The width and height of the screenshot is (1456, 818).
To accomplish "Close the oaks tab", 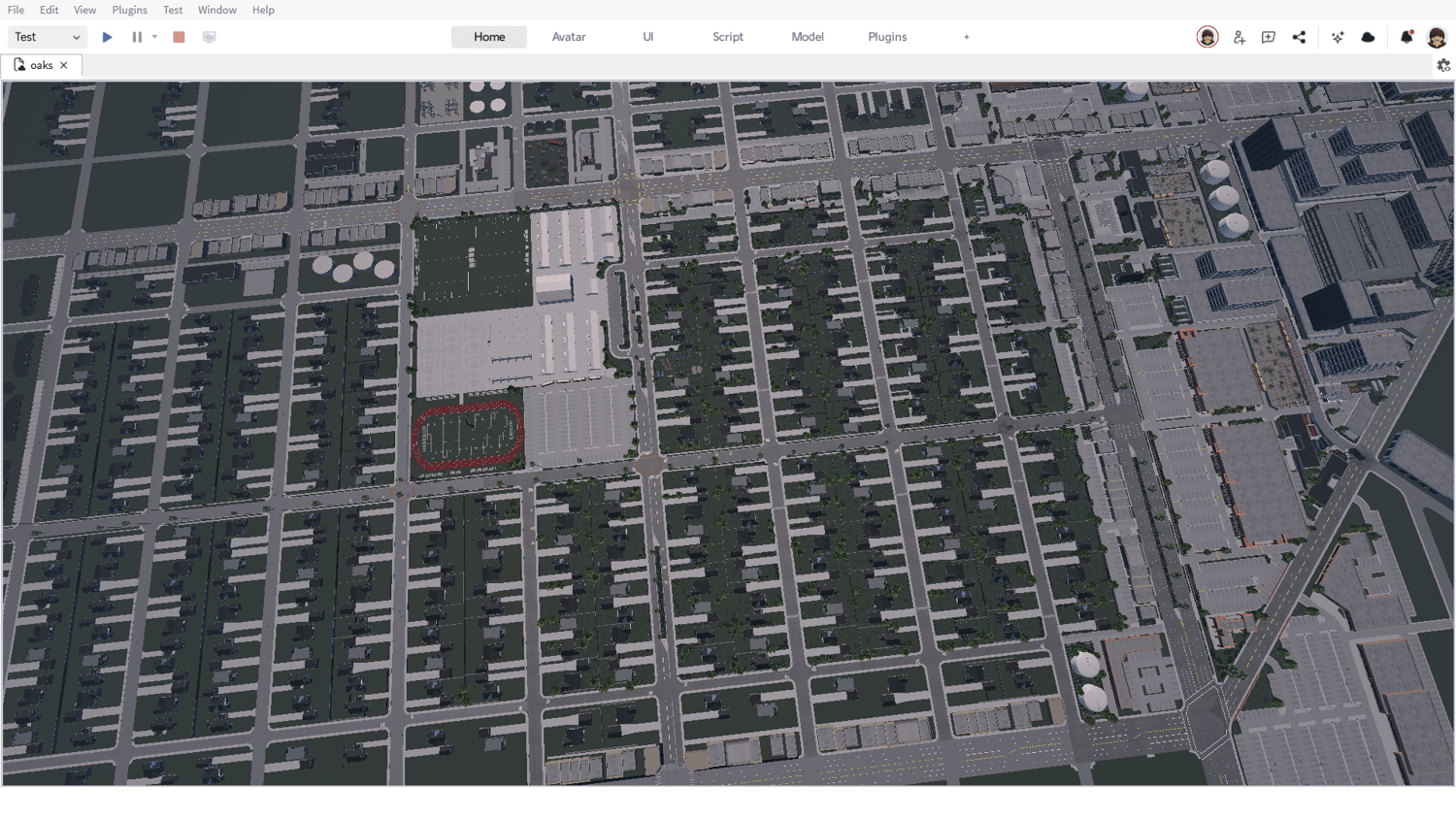I will pos(64,65).
